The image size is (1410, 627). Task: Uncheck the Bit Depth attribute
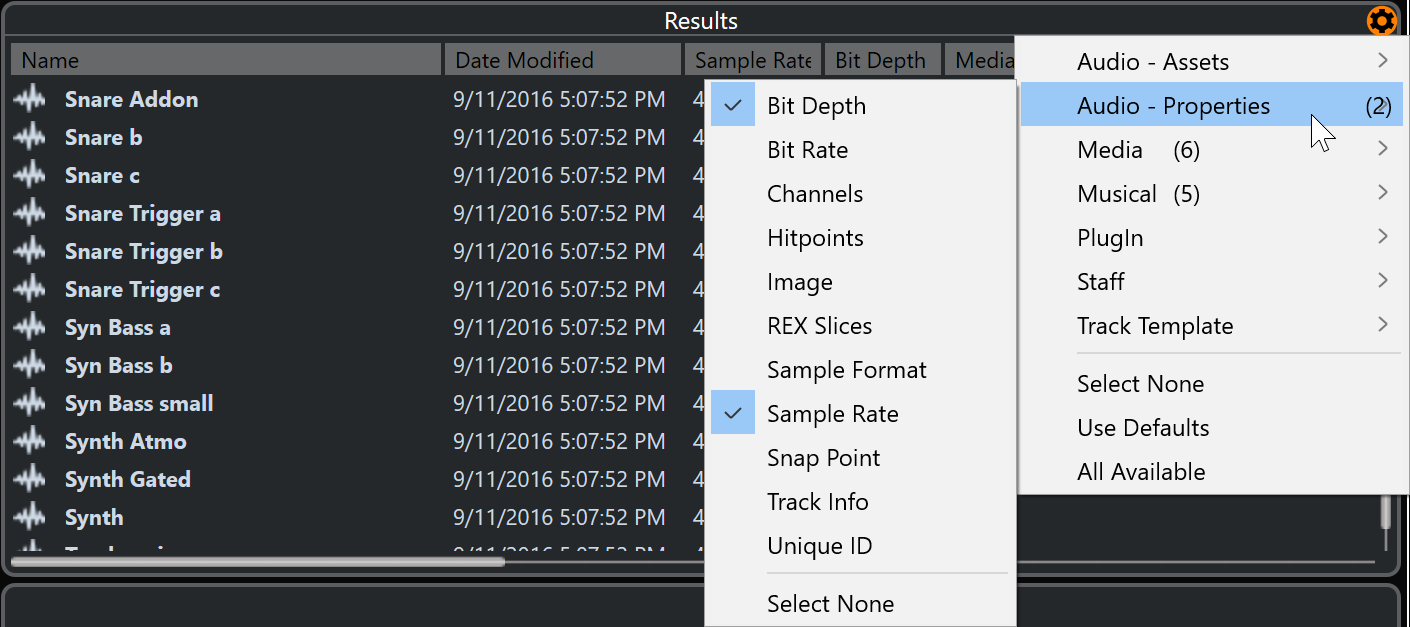coord(815,106)
